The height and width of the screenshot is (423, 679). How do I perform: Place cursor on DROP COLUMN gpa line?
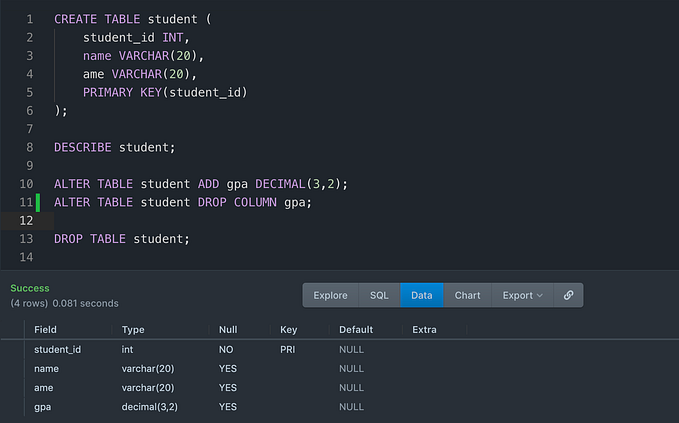click(183, 202)
